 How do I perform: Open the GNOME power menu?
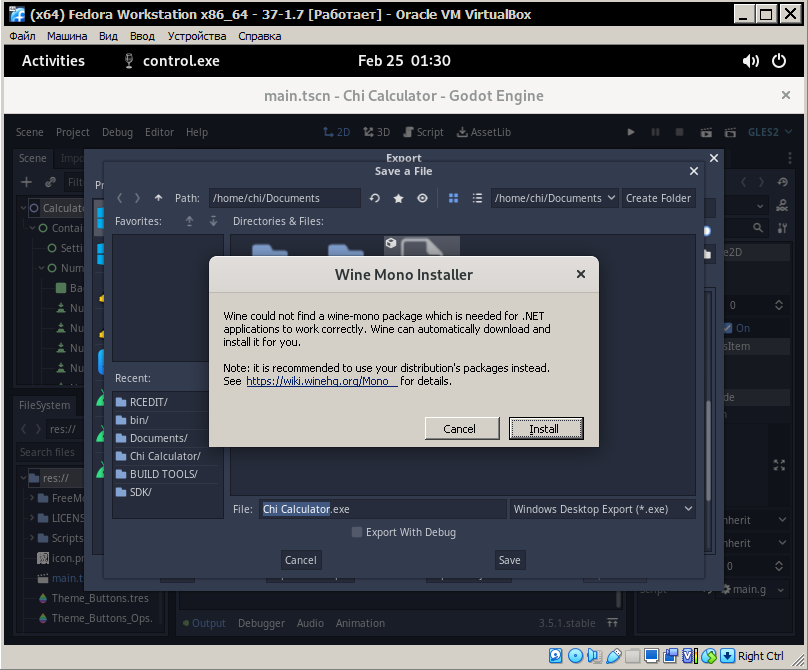click(x=779, y=61)
